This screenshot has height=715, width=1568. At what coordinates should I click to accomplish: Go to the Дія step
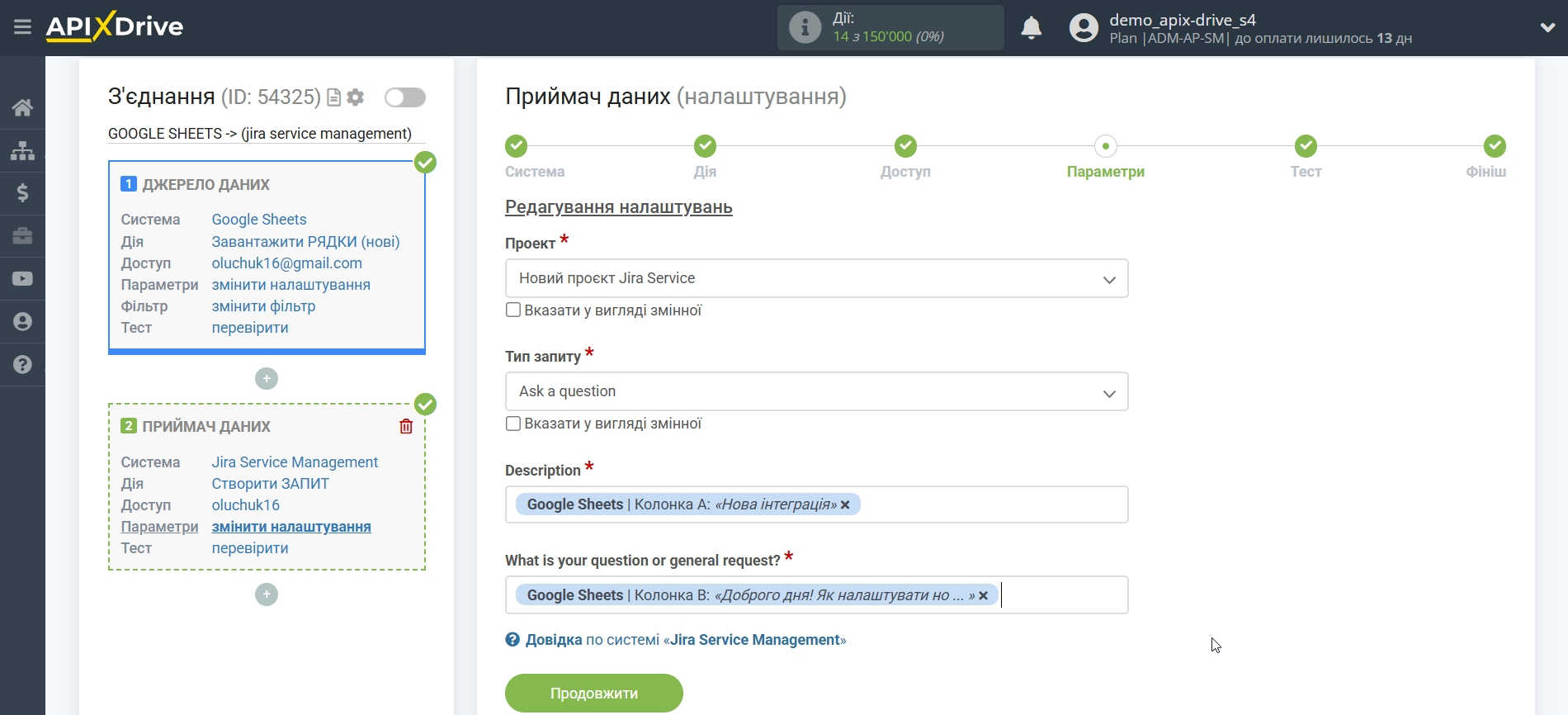[705, 146]
